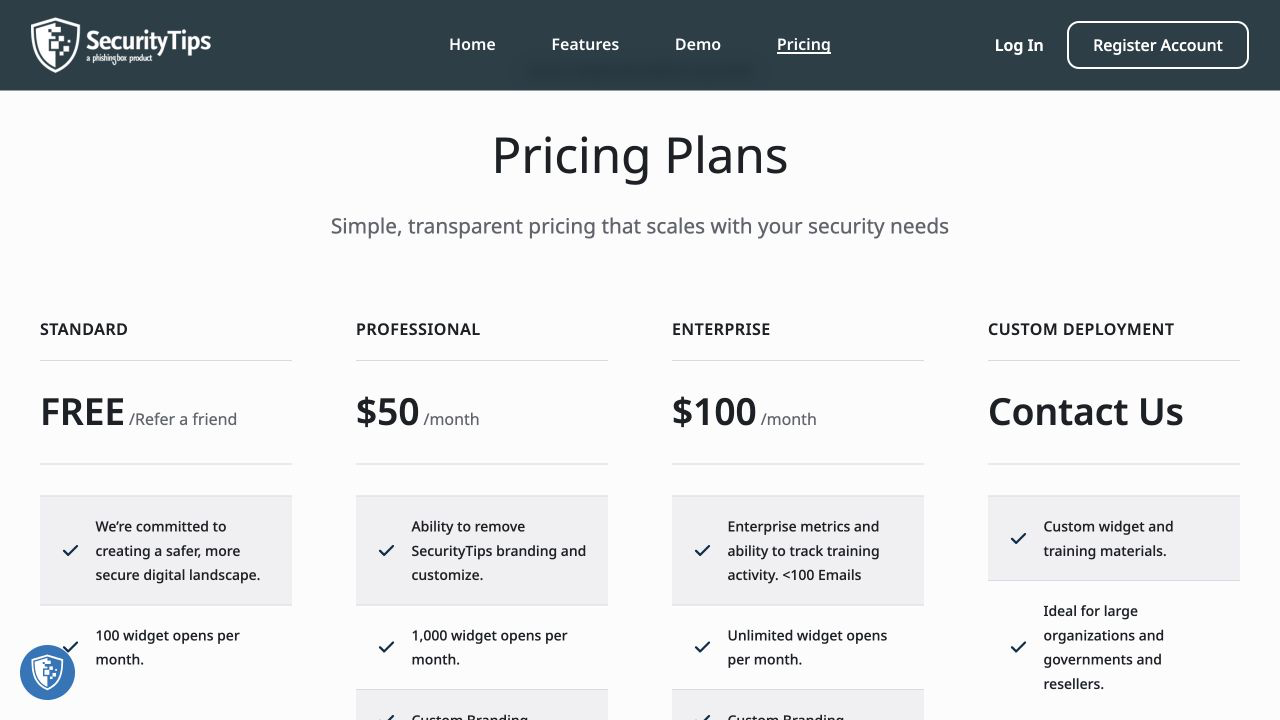Click checkmark next to 'Ideal for large organizations'
This screenshot has width=1280, height=720.
pos(1018,647)
